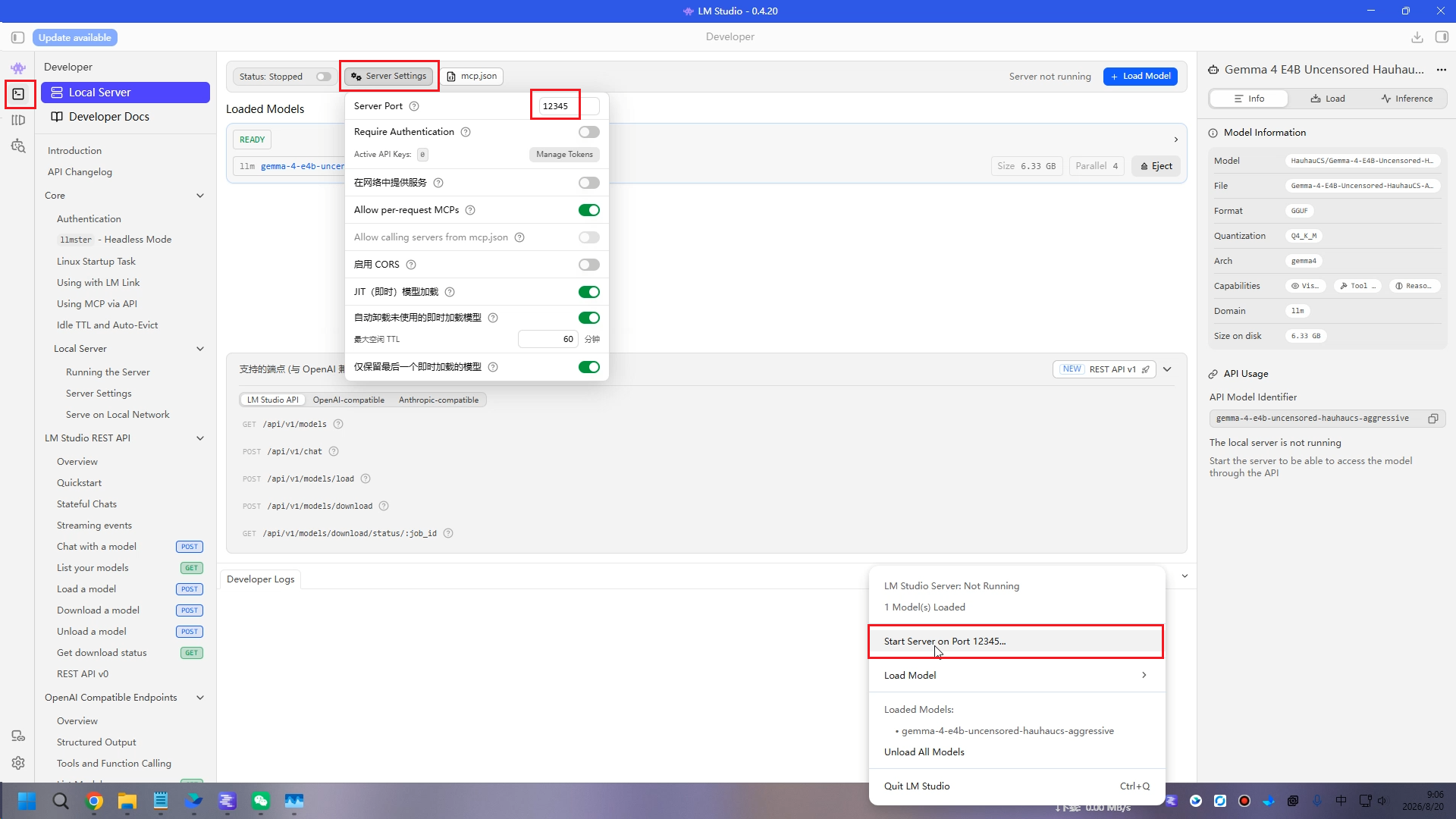Show help for 仅保留最后一个即时加载的模型
The image size is (1456, 819).
pyautogui.click(x=493, y=367)
